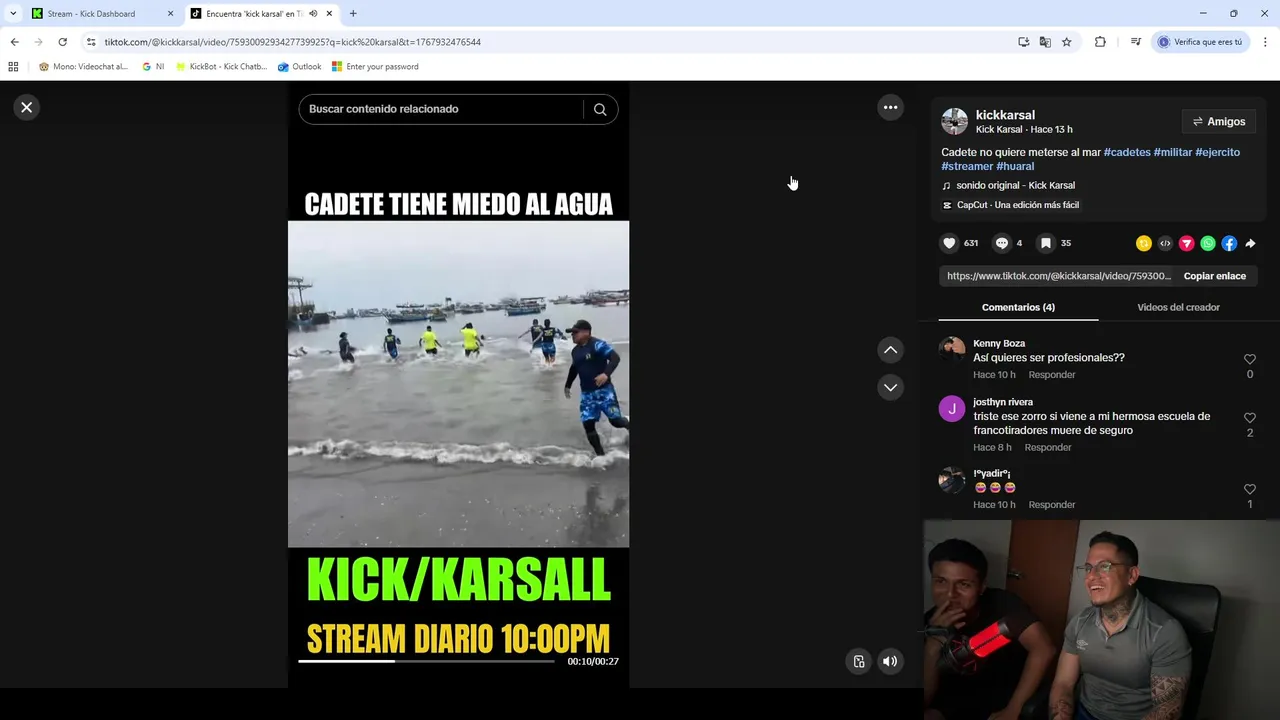Image resolution: width=1280 pixels, height=720 pixels.
Task: Toggle the auto-scroll icon beside volume
Action: coord(859,661)
